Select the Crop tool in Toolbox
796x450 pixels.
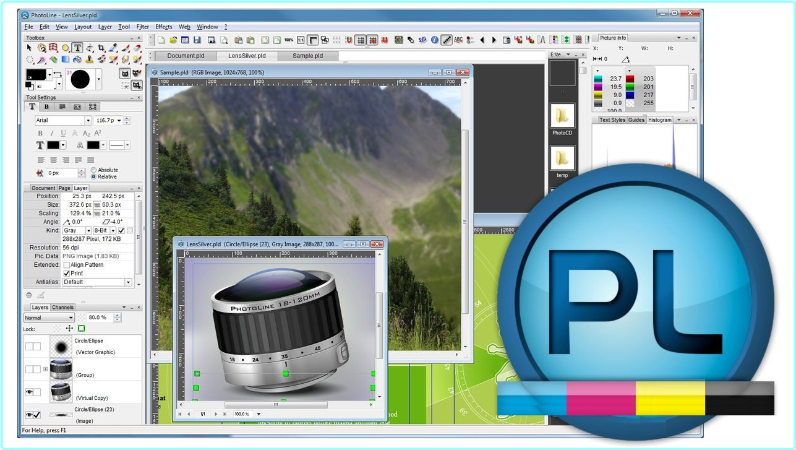click(101, 48)
